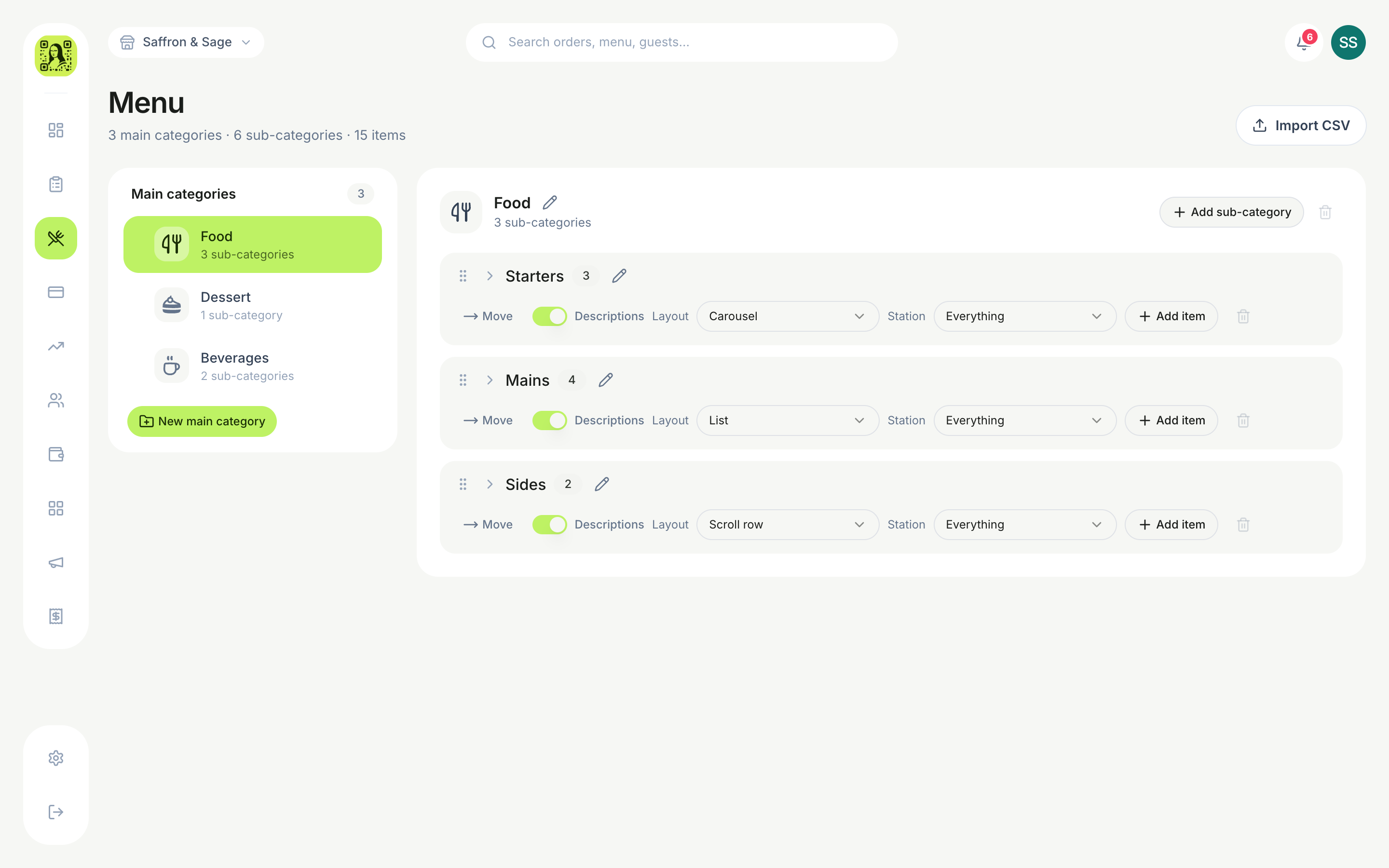
Task: Grab the Starters drag handle
Action: click(463, 276)
